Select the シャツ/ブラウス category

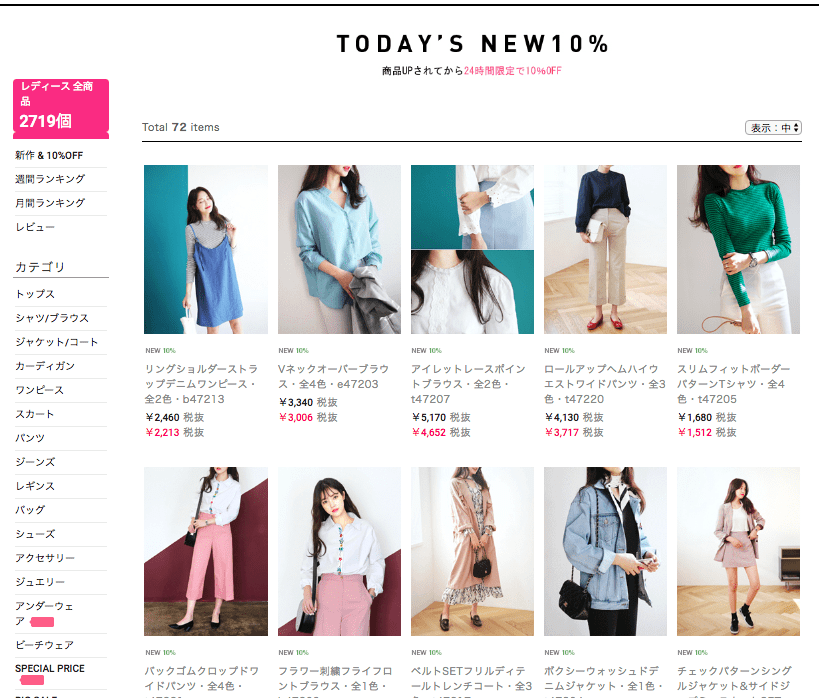pyautogui.click(x=52, y=318)
